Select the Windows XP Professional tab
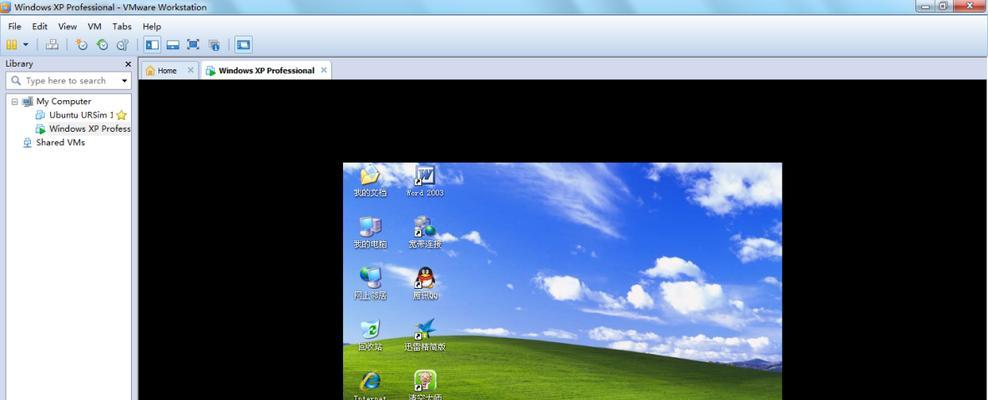The image size is (988, 400). (x=266, y=71)
